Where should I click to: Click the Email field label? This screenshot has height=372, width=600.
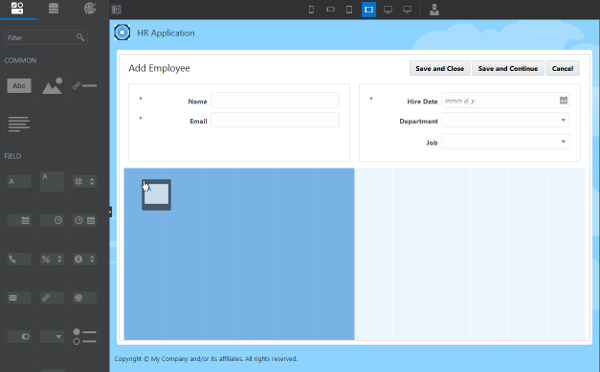click(198, 121)
